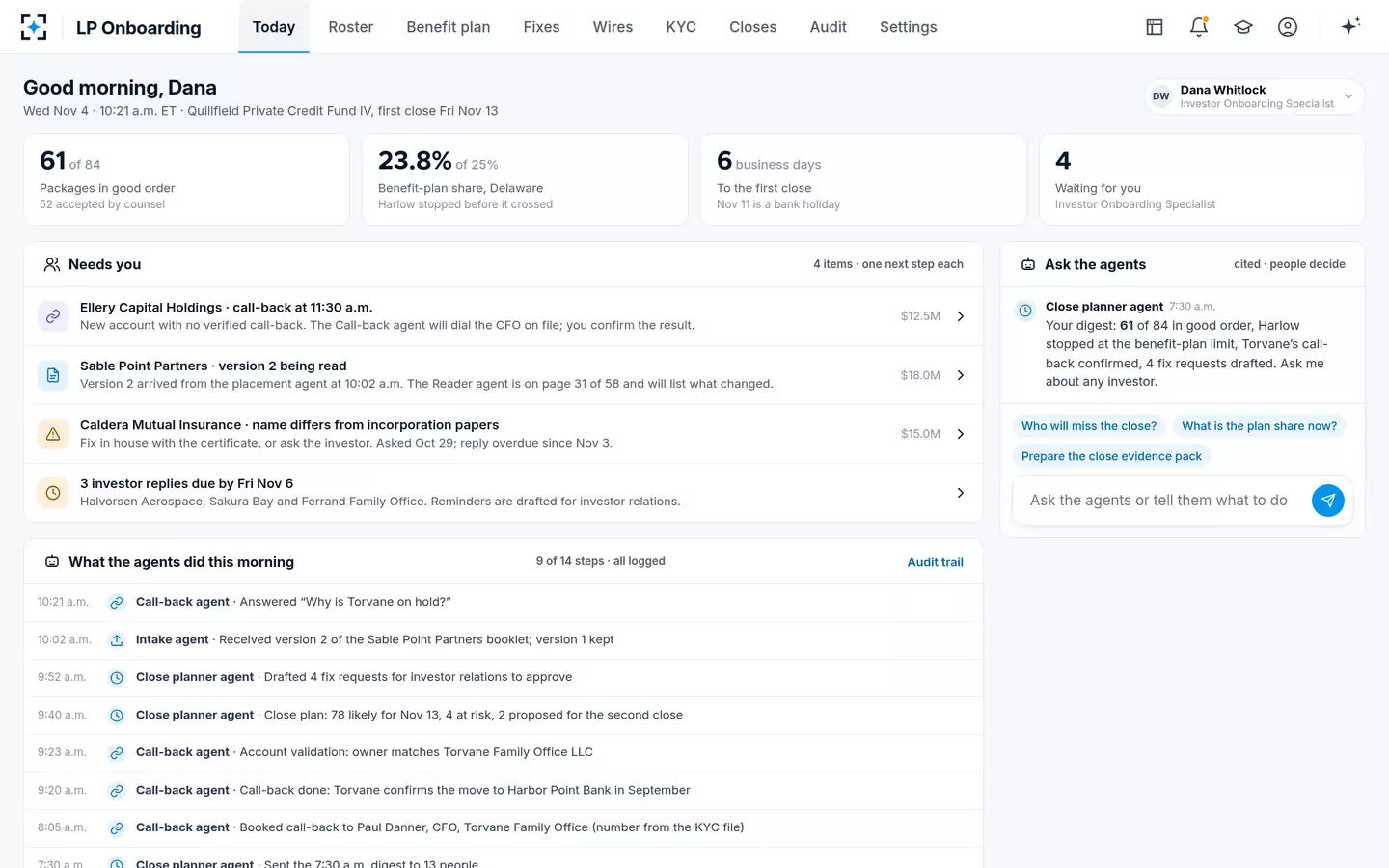Open the 61 of 84 packages card
Viewport: 1389px width, 868px height.
pyautogui.click(x=186, y=179)
